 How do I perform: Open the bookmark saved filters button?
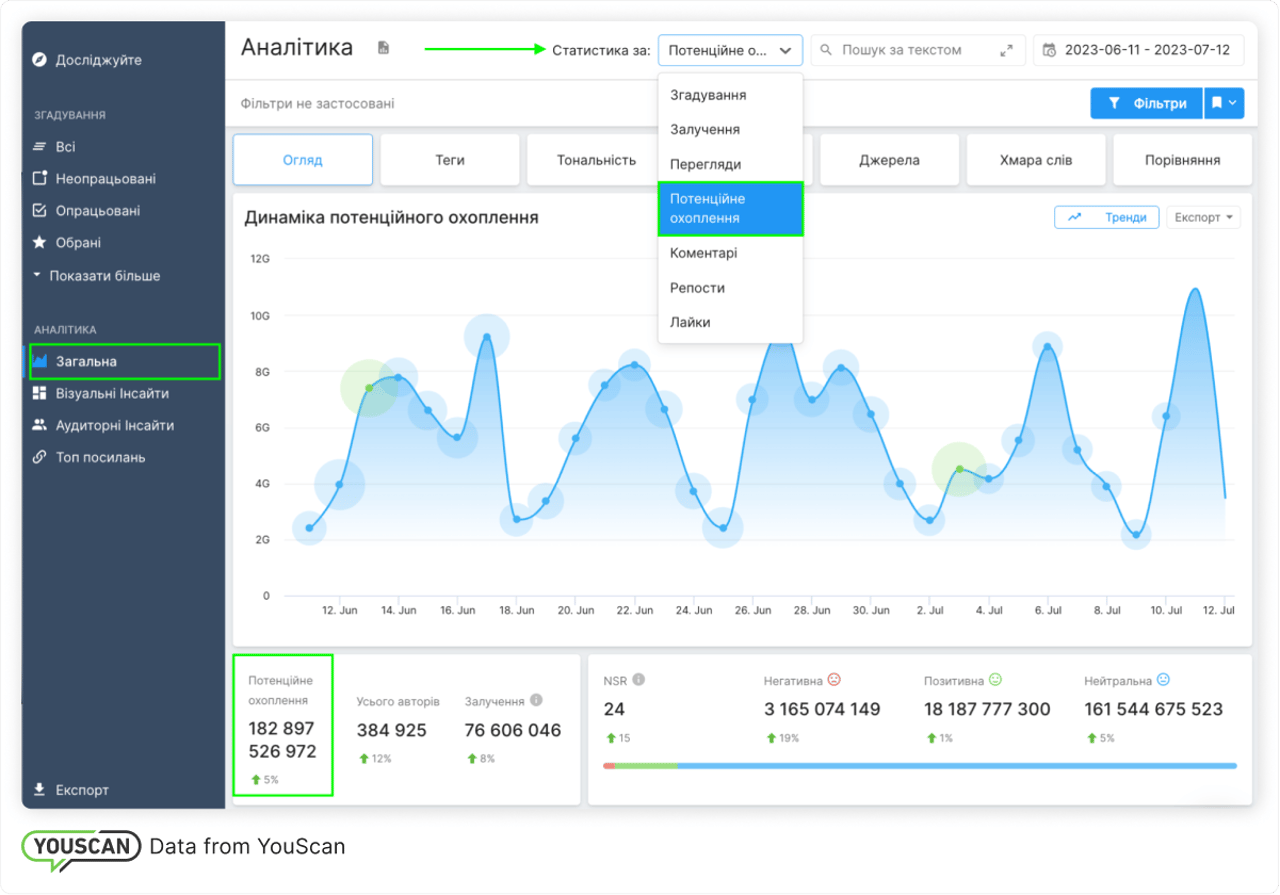point(1224,103)
